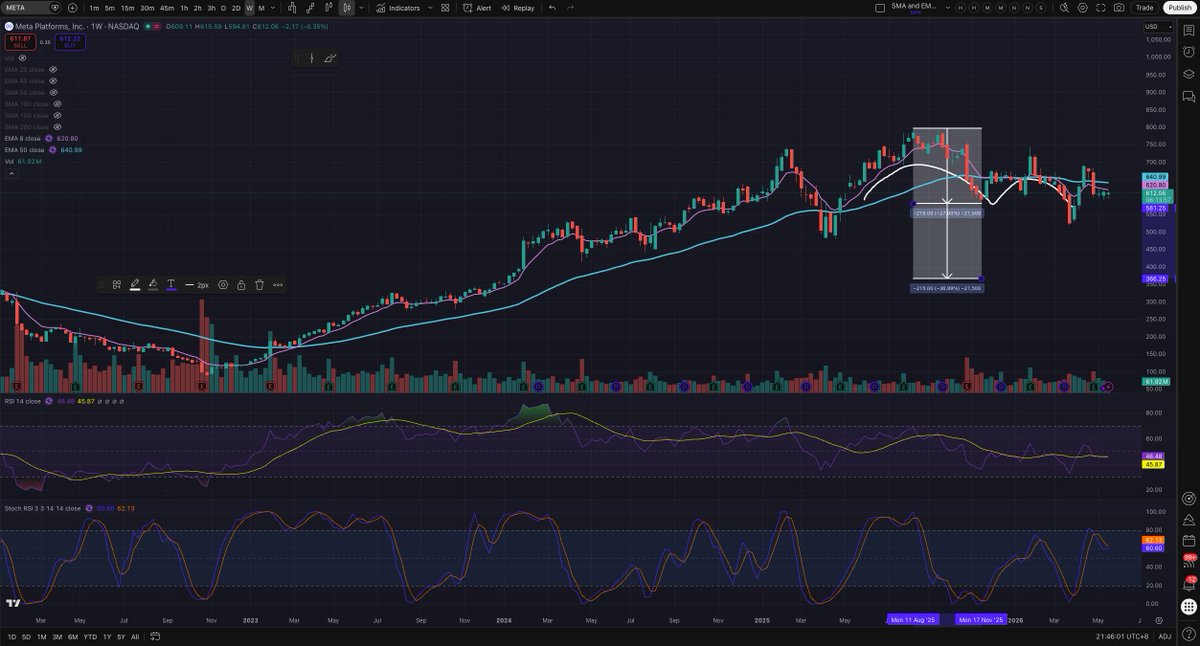Screen dimensions: 1200x646
Task: Select the 5Y date range
Action: pyautogui.click(x=121, y=637)
